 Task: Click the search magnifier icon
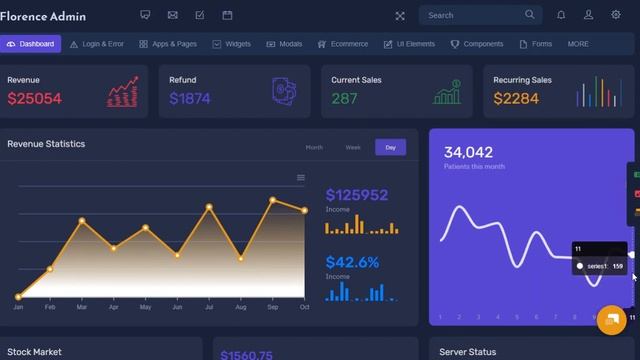click(x=529, y=15)
